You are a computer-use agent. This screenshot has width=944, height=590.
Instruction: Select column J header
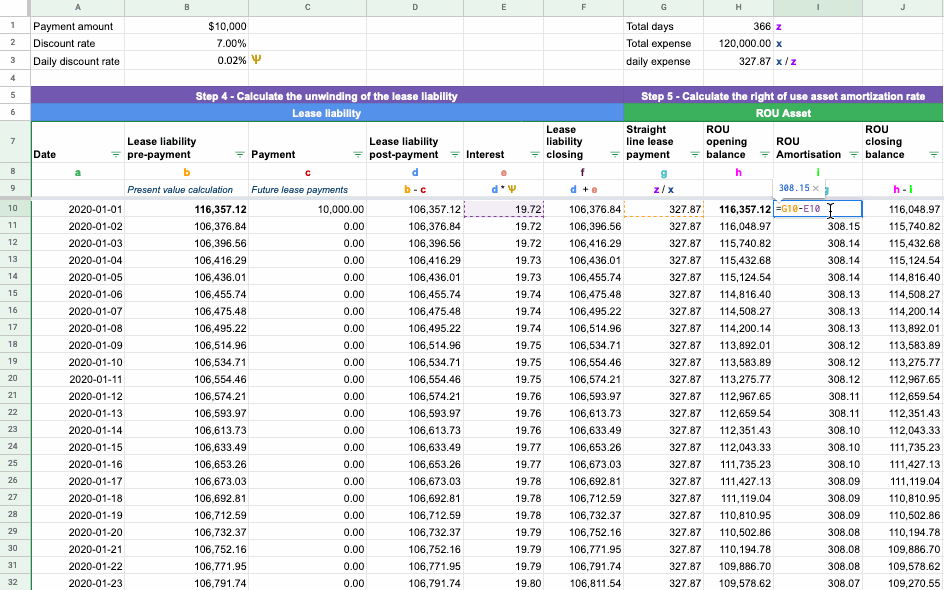click(902, 8)
